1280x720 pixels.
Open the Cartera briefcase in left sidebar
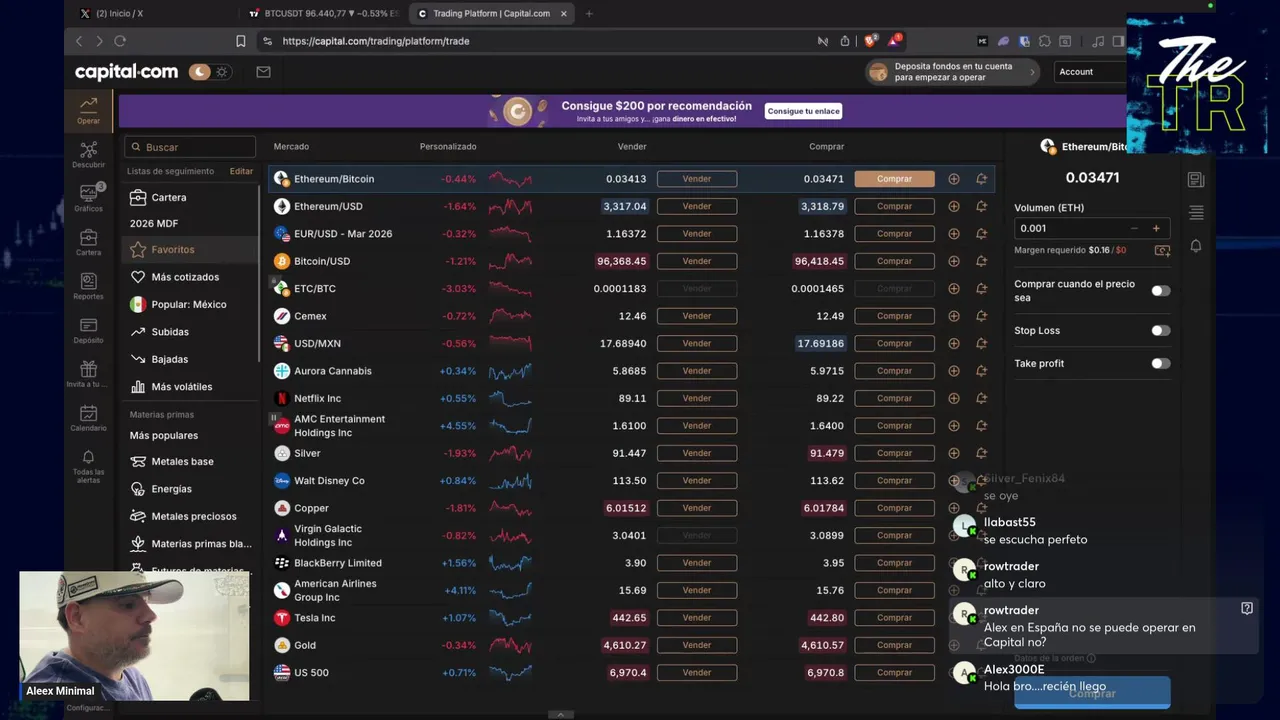(x=88, y=242)
